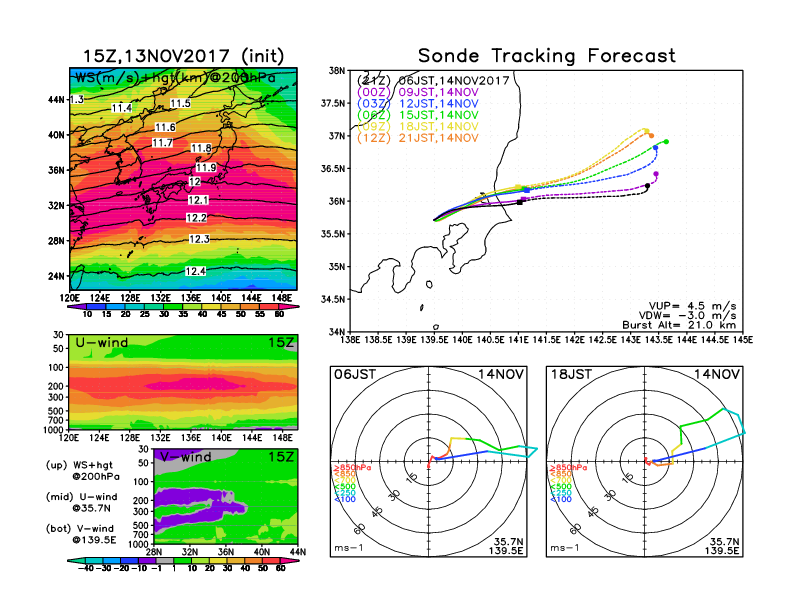Click the "(mid) U-wind @35.7N" caption
792x612 pixels.
click(81, 502)
